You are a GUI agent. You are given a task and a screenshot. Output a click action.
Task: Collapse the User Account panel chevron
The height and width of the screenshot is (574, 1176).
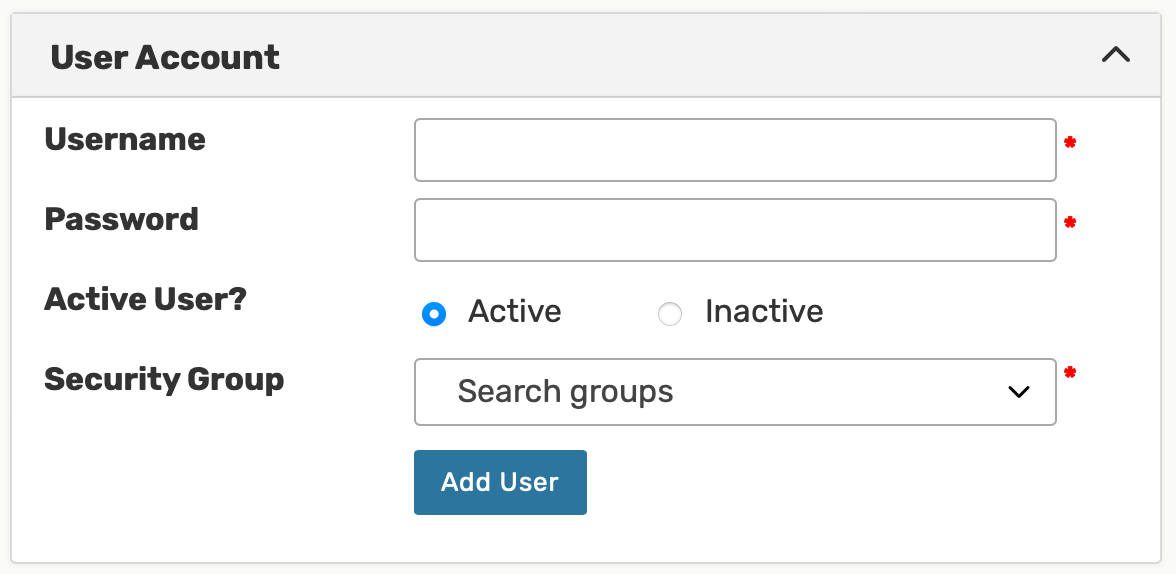pyautogui.click(x=1115, y=56)
